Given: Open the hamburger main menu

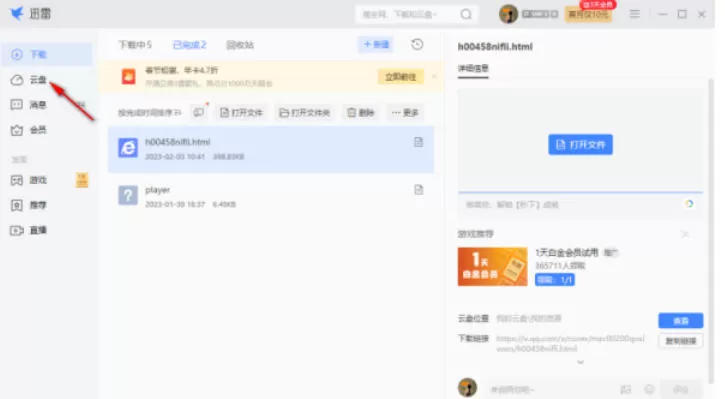Looking at the screenshot, I should [635, 14].
